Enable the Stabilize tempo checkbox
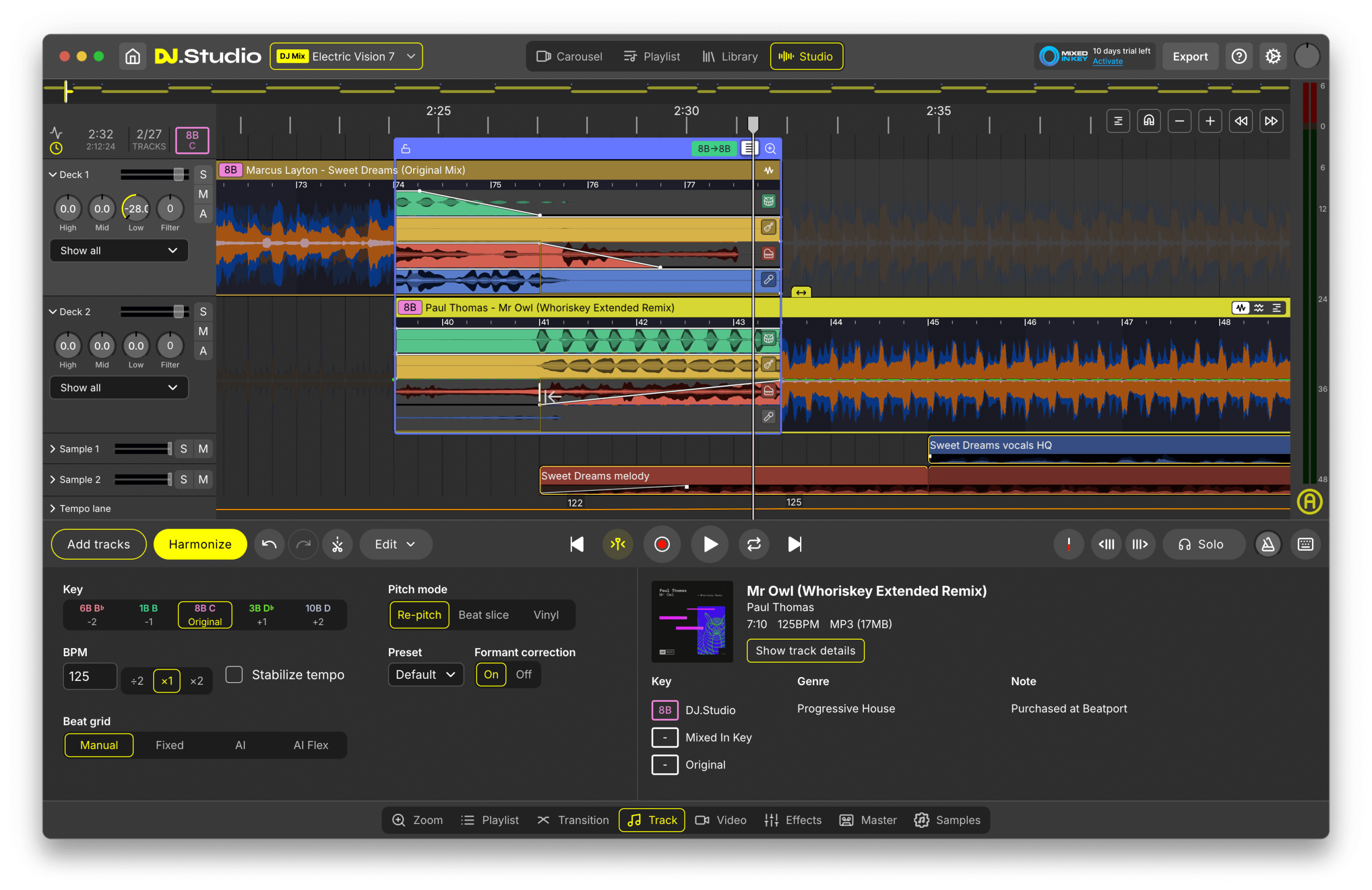 tap(234, 674)
